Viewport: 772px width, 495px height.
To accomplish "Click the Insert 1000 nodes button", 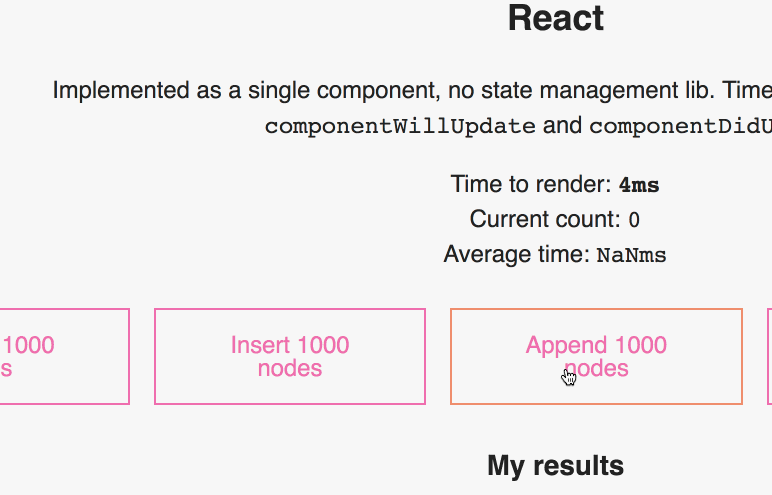I will tap(290, 357).
